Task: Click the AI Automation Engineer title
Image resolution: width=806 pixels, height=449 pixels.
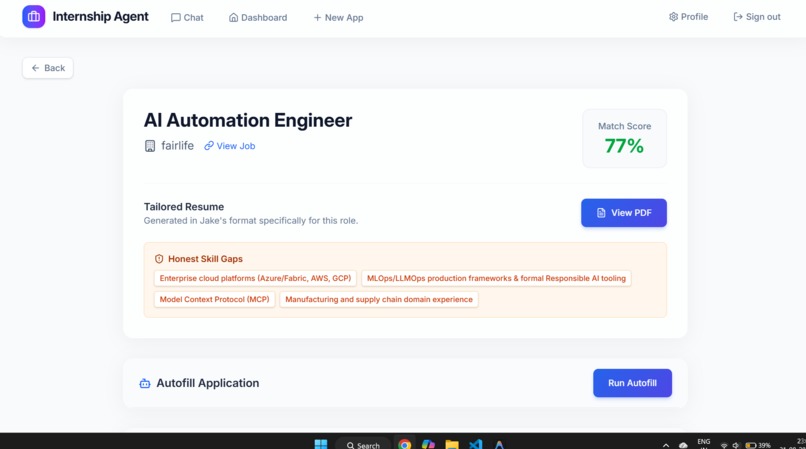Action: pyautogui.click(x=248, y=120)
